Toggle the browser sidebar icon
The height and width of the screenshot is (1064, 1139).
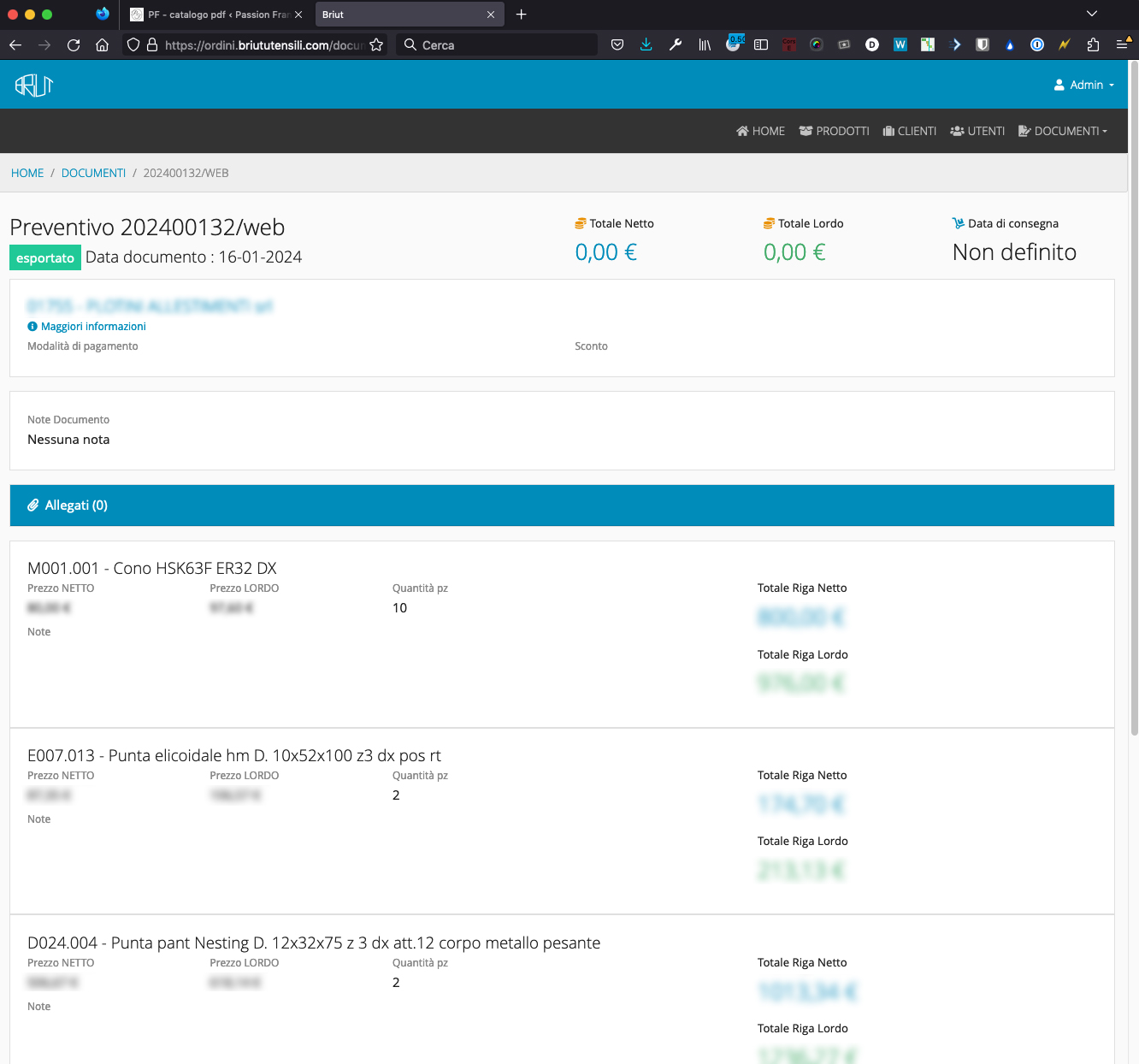coord(761,44)
